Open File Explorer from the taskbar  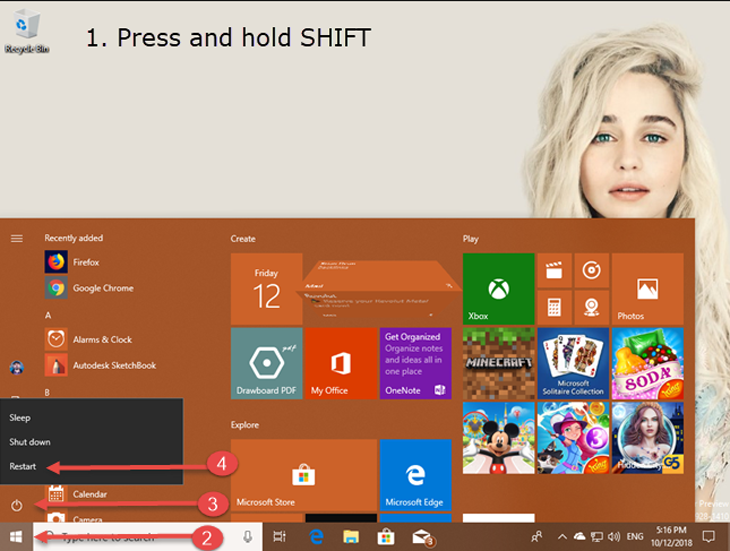[x=351, y=537]
